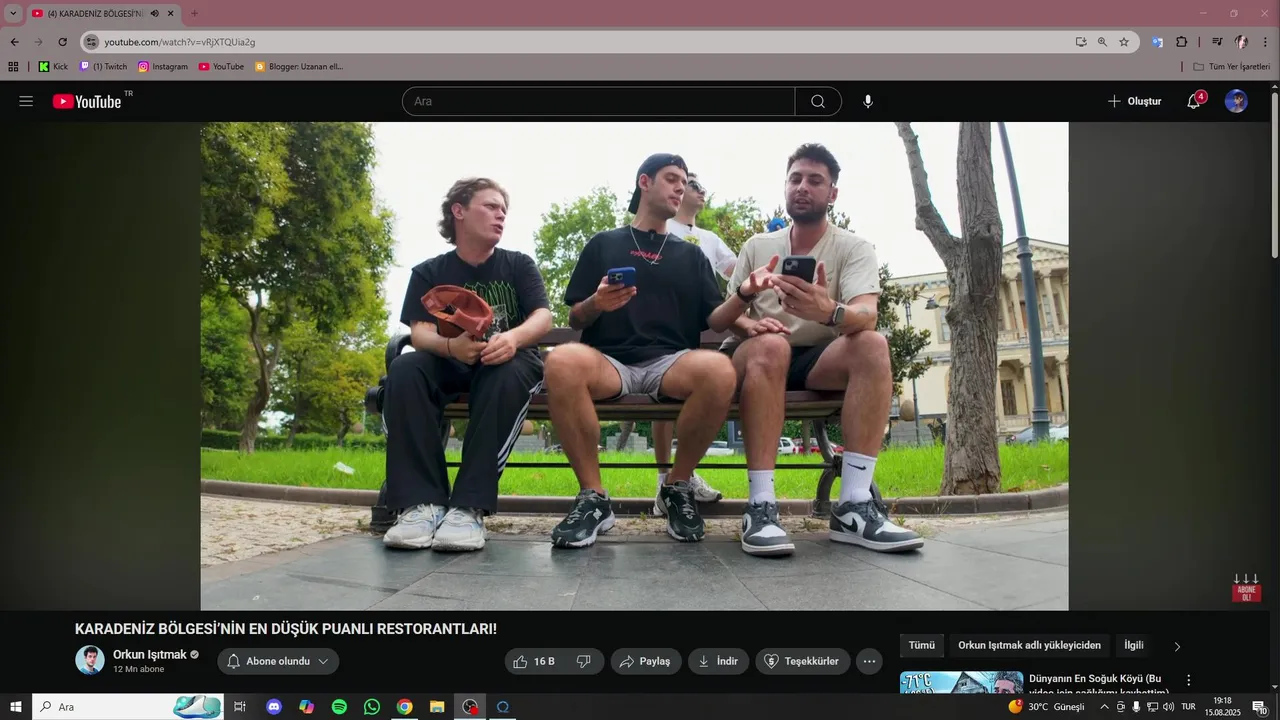Open Chrome from the taskbar
Screen dimensions: 1280x720
click(x=404, y=707)
